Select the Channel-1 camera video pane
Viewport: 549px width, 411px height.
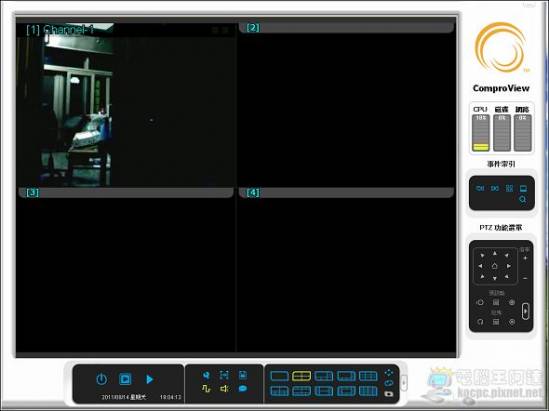point(126,105)
